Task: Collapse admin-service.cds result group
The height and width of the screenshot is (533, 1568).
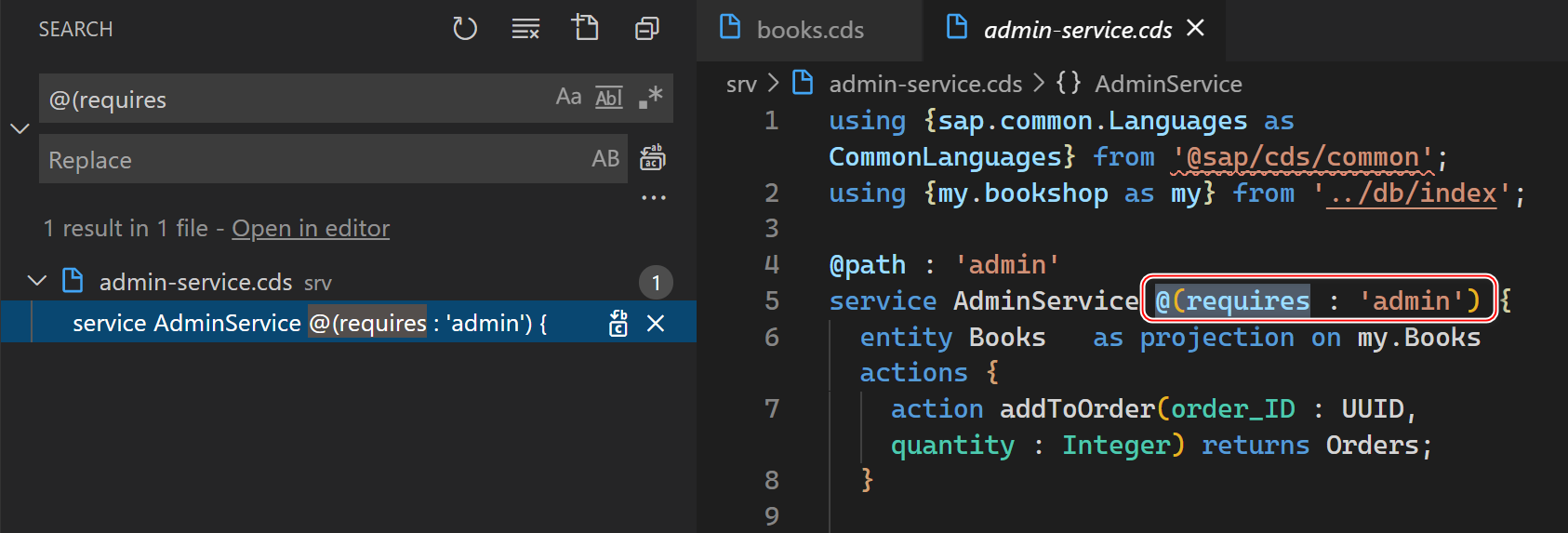Action: coord(37,281)
